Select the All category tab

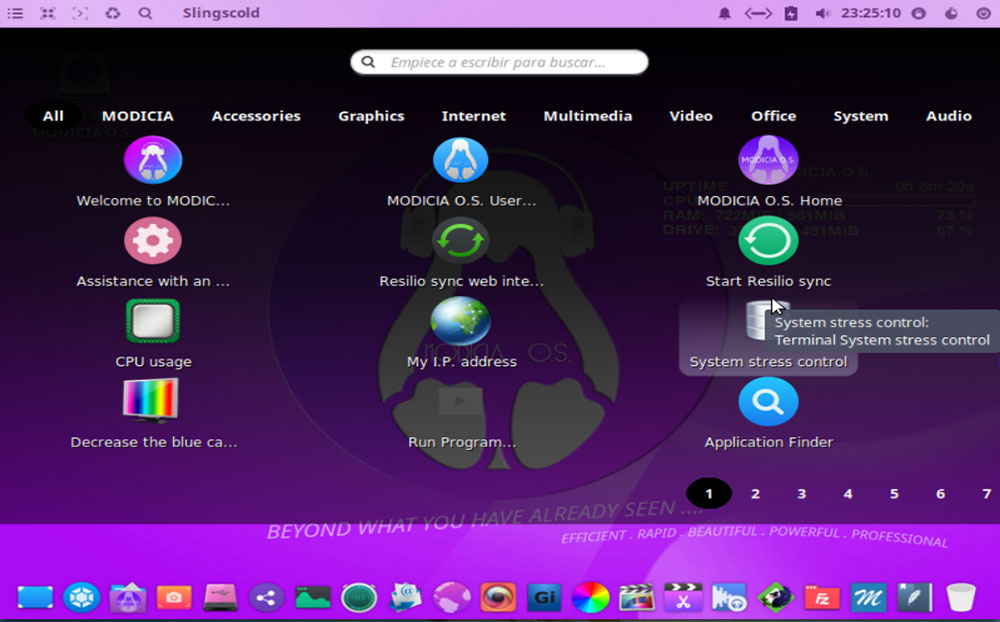53,115
